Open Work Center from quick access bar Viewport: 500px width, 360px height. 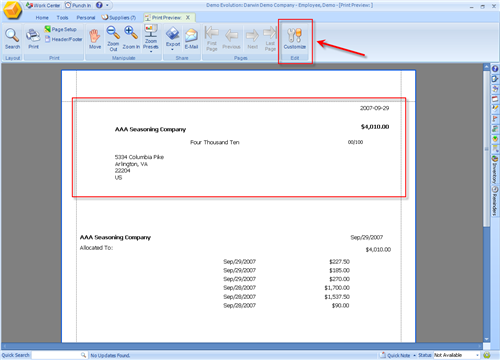[x=43, y=5]
